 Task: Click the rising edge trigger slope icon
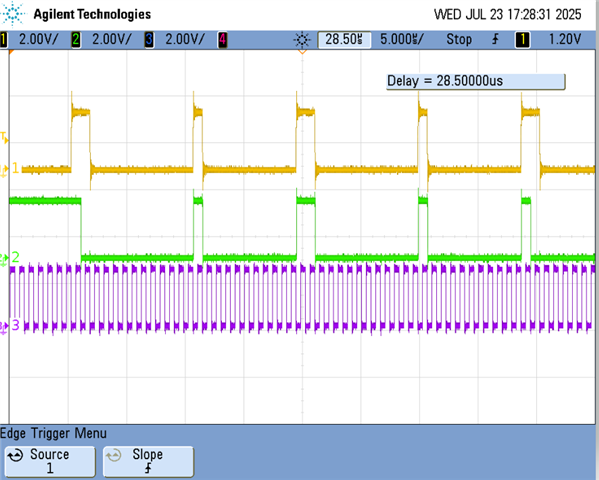point(495,39)
